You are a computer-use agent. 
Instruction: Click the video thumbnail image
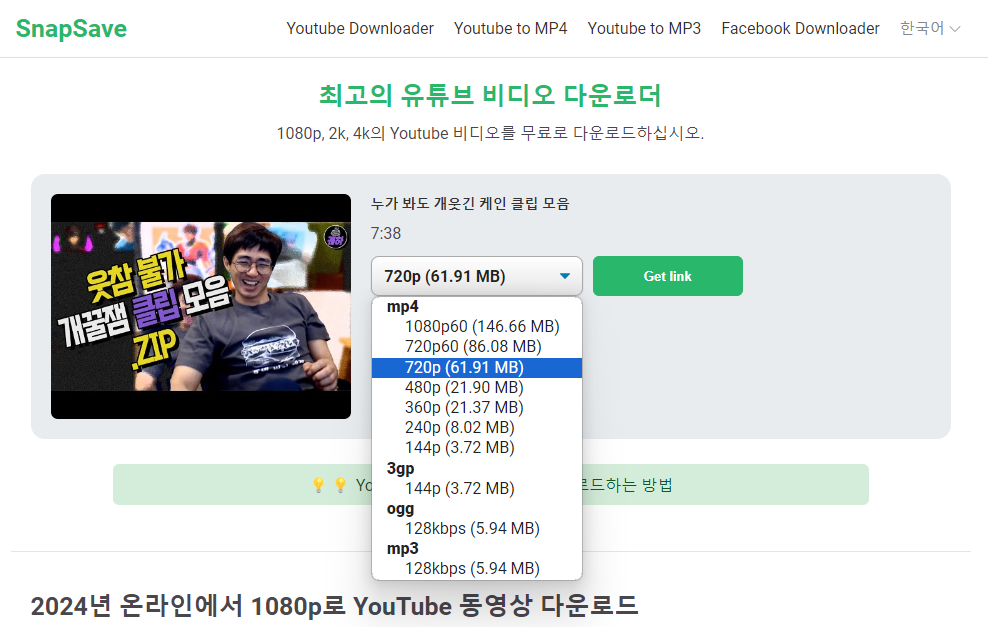pyautogui.click(x=201, y=306)
